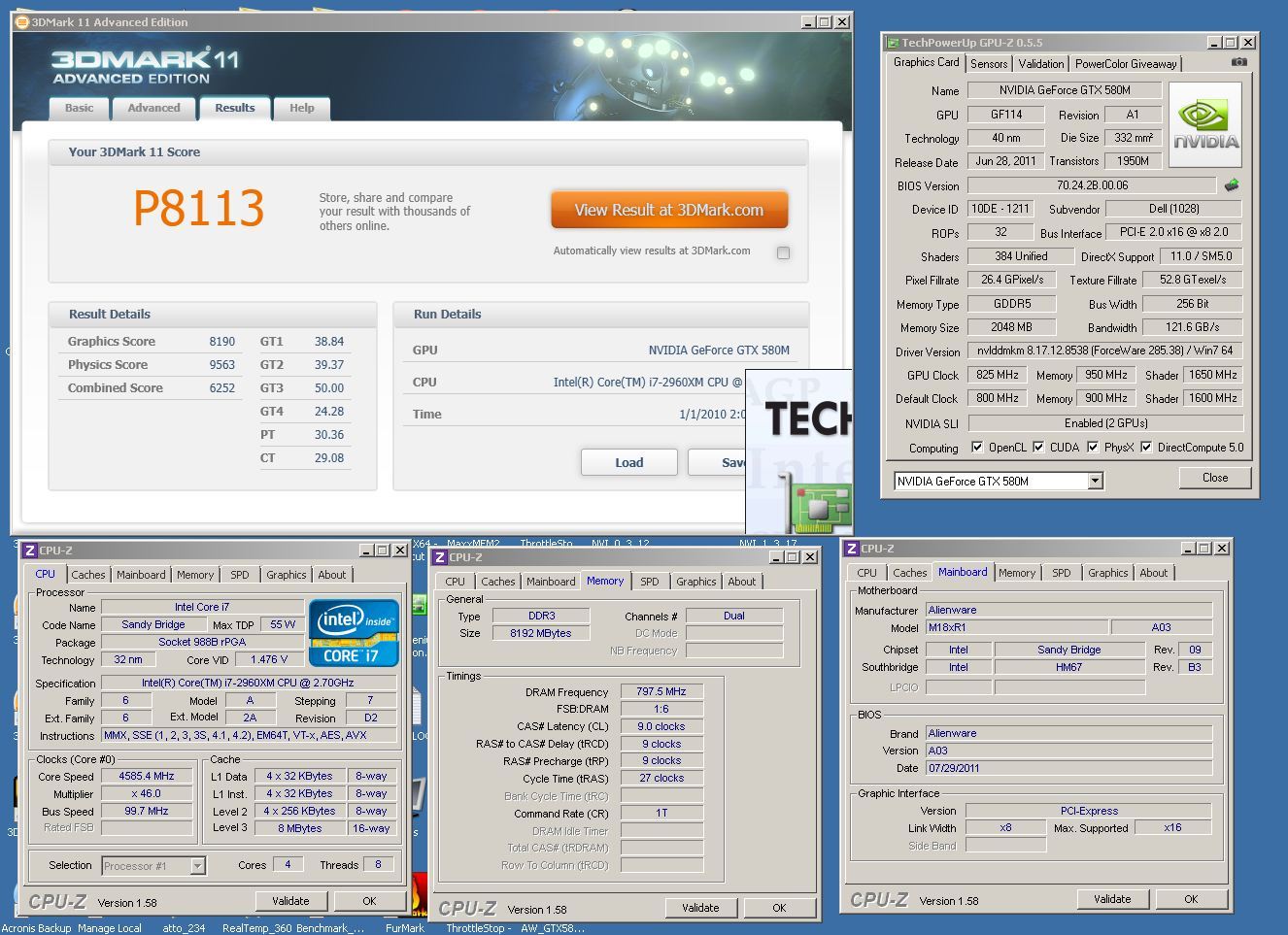This screenshot has height=935, width=1288.
Task: Switch to the Basic tab in 3DMark 11
Action: pyautogui.click(x=80, y=108)
